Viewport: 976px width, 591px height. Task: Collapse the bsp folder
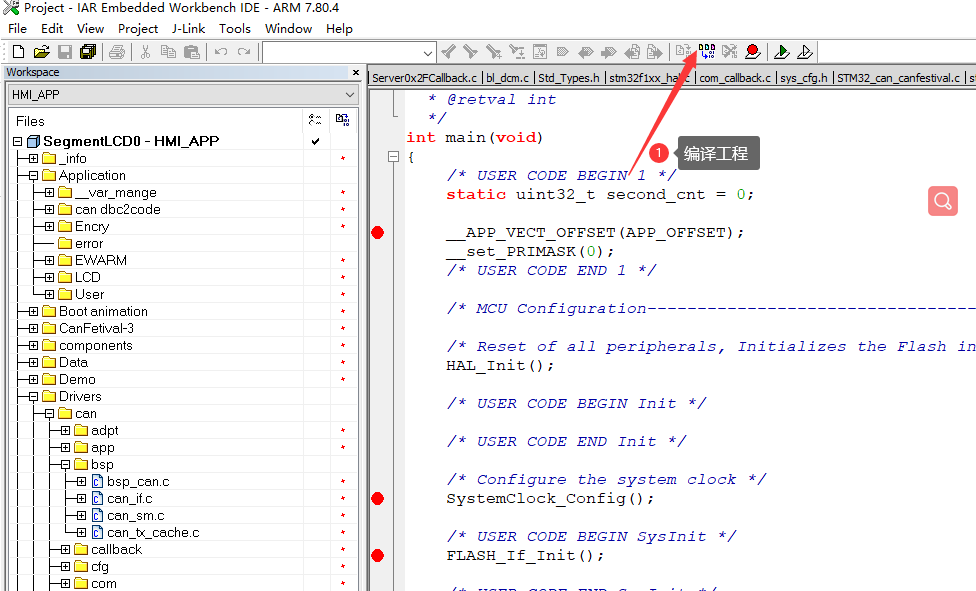click(x=65, y=465)
